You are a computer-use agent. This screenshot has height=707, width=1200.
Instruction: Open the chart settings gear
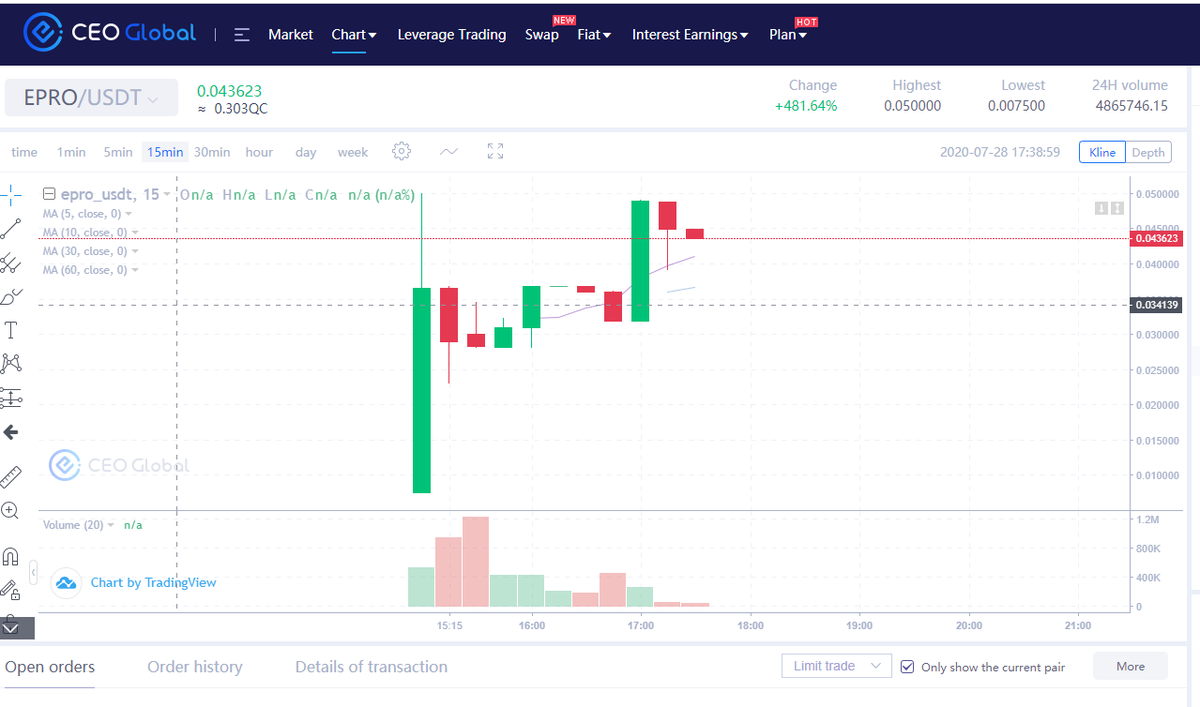pos(402,151)
